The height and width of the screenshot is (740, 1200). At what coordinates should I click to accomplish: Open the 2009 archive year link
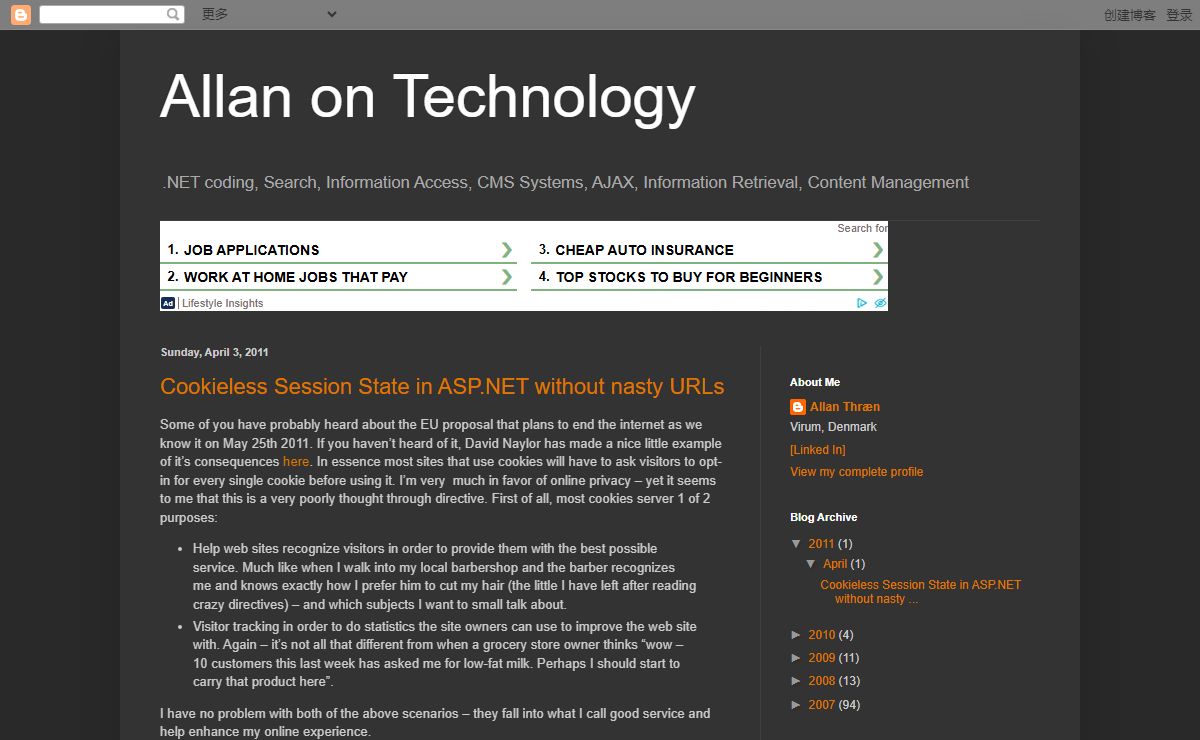click(821, 658)
